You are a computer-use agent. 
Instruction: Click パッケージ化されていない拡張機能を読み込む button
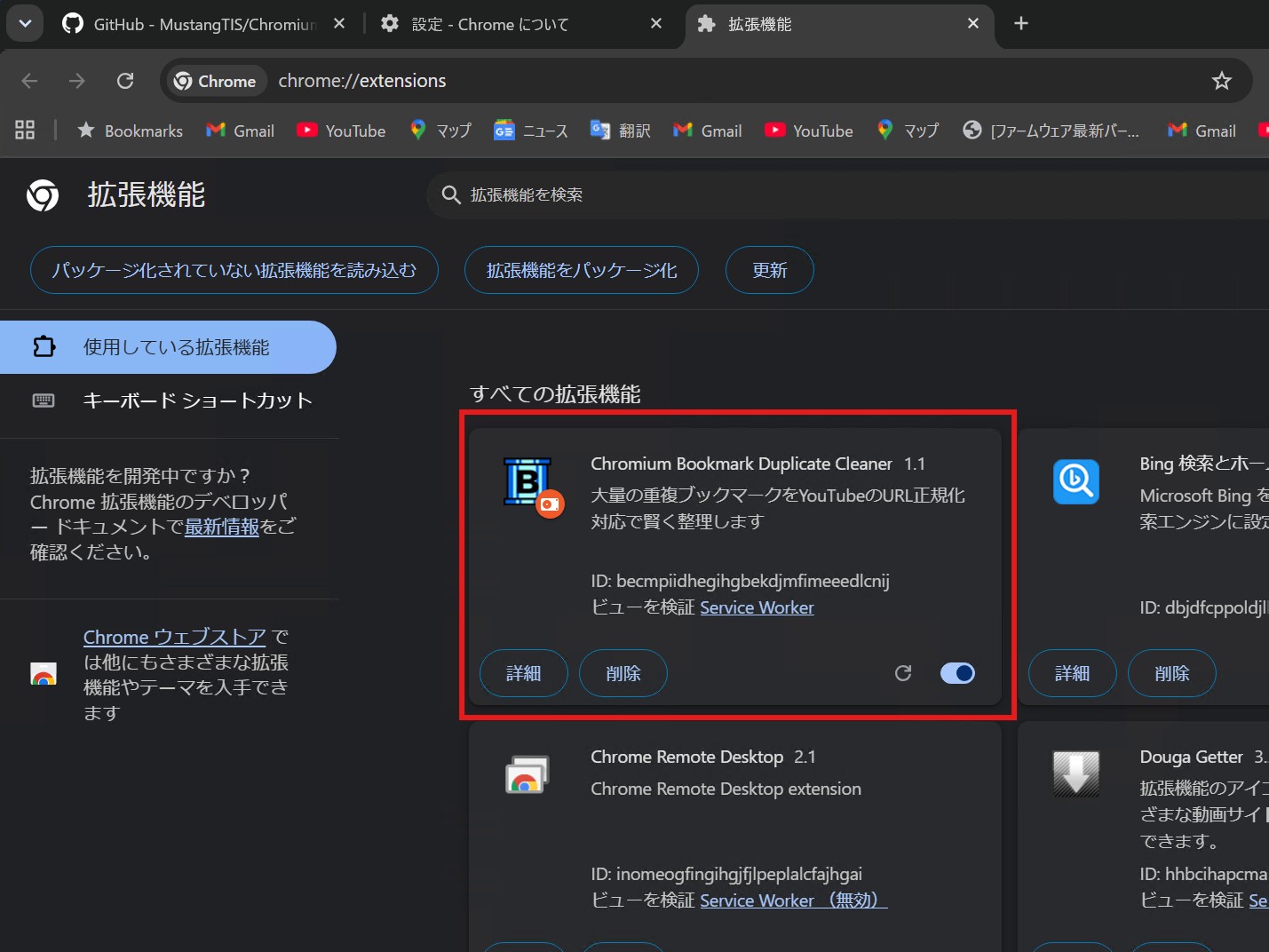[x=234, y=270]
